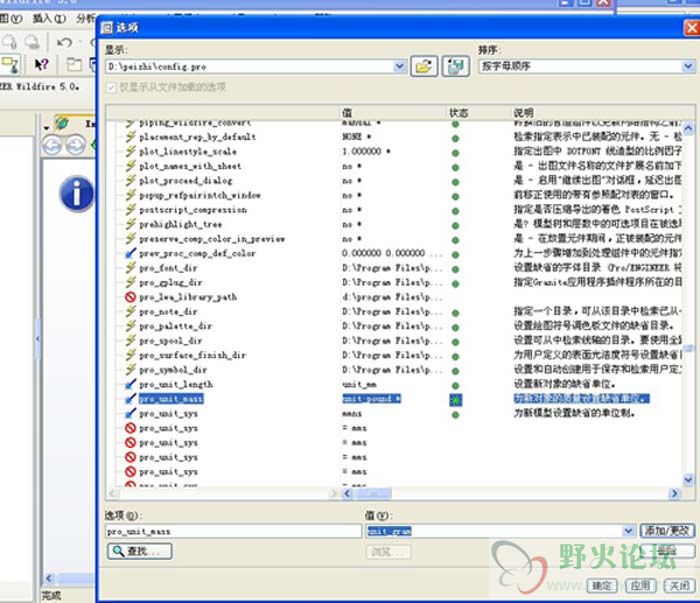Click prohibited icon beside pro_lwa_library_path

click(130, 297)
